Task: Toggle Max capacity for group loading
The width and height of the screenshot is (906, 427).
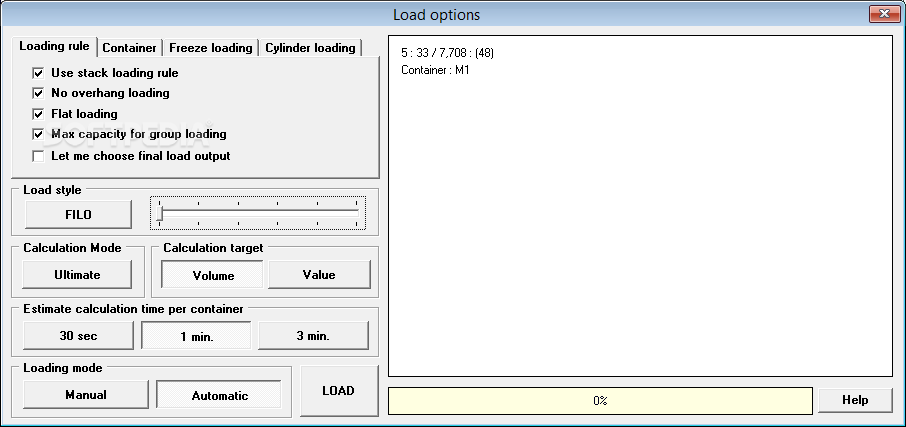Action: tap(39, 134)
